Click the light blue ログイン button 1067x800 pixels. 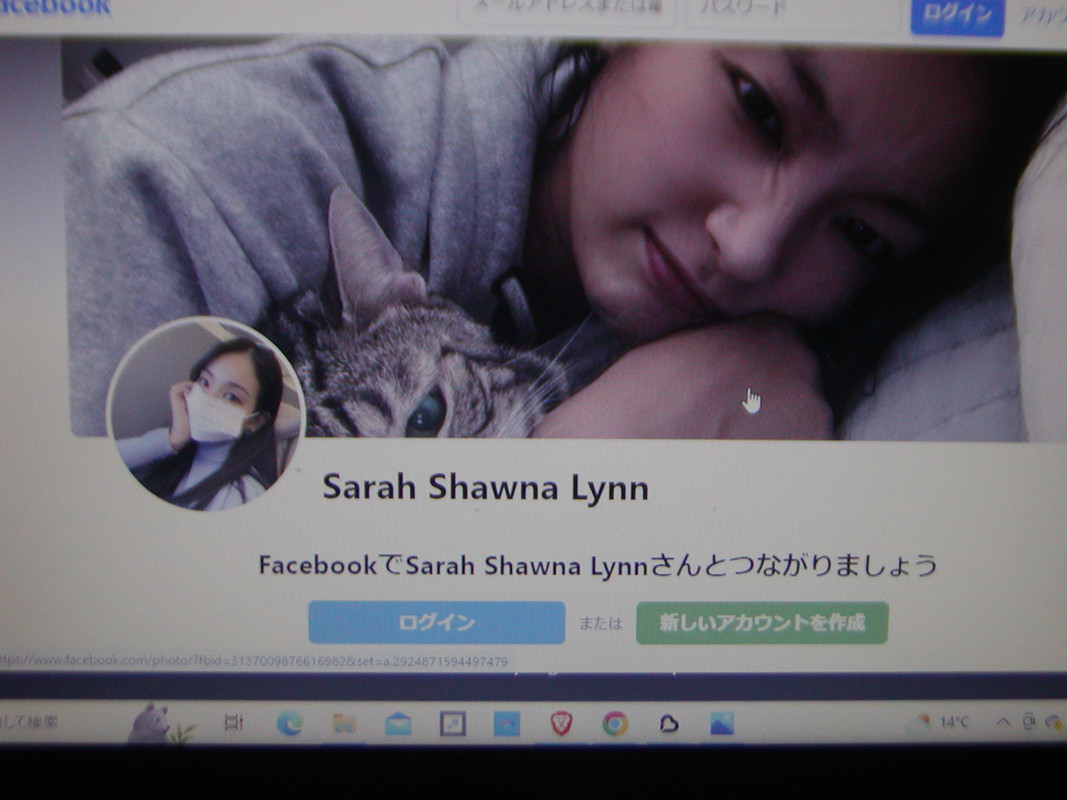pyautogui.click(x=437, y=622)
